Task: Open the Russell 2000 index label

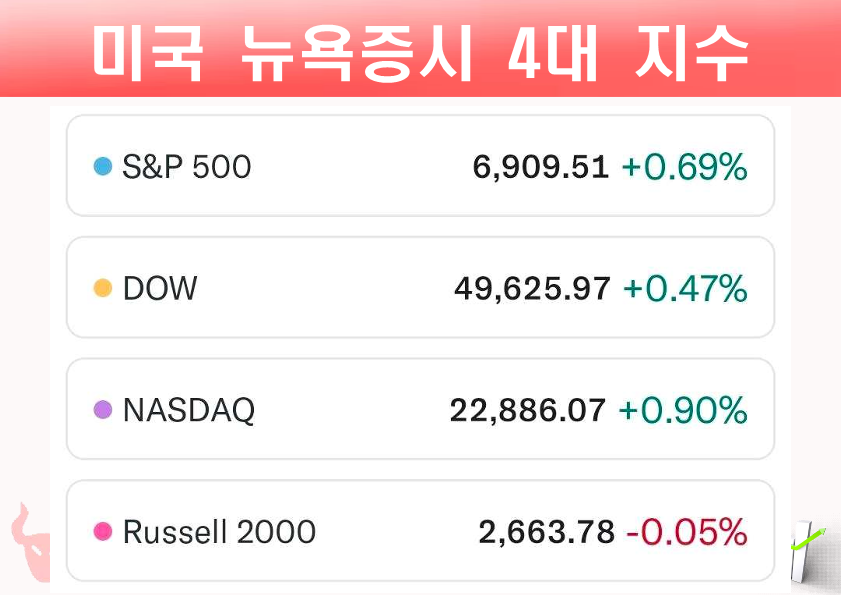Action: (x=219, y=532)
